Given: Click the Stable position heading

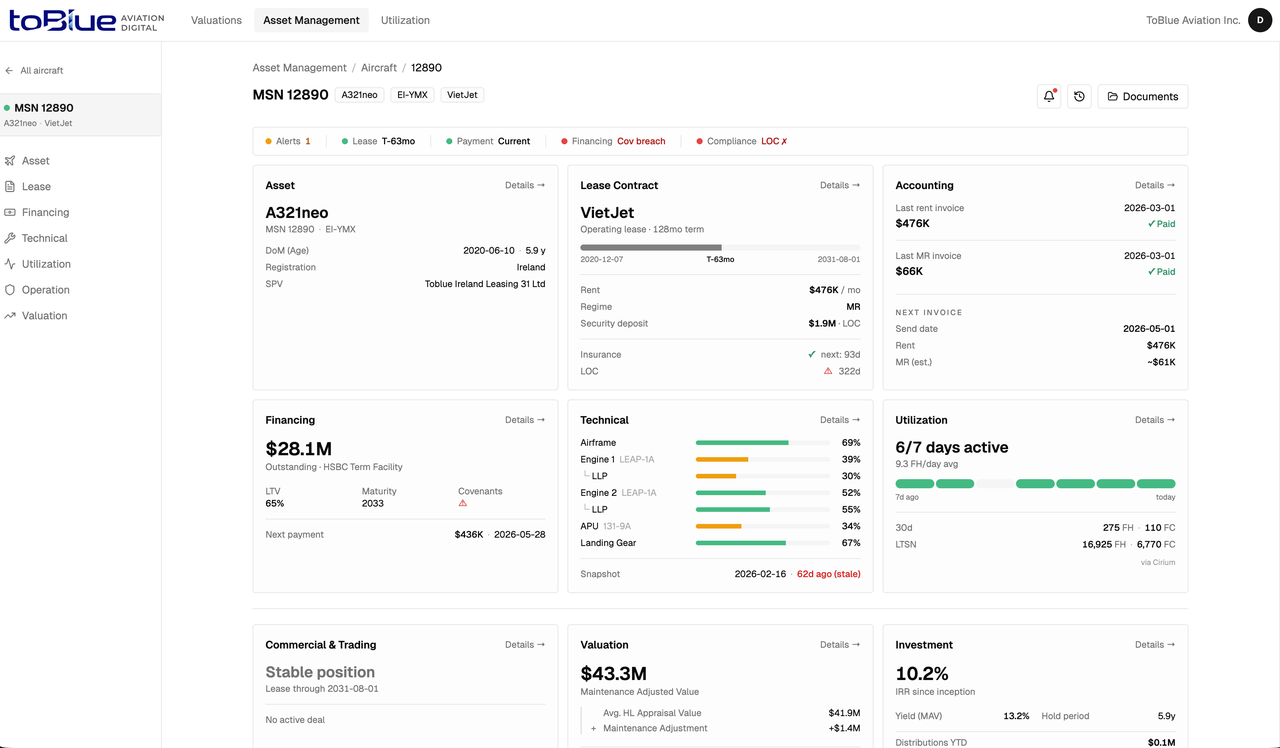Looking at the screenshot, I should [320, 672].
